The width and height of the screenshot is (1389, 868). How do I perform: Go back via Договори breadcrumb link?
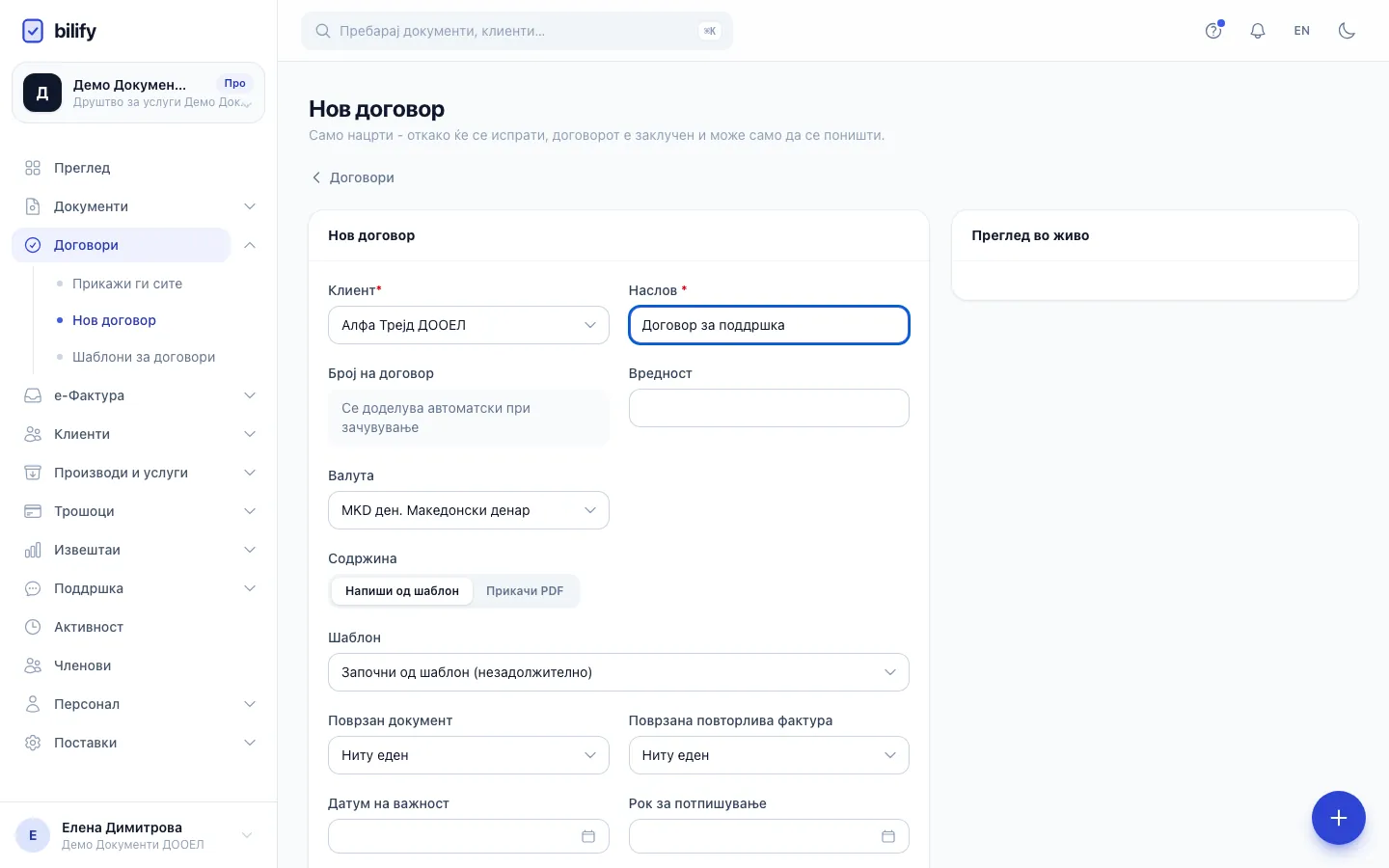[352, 177]
